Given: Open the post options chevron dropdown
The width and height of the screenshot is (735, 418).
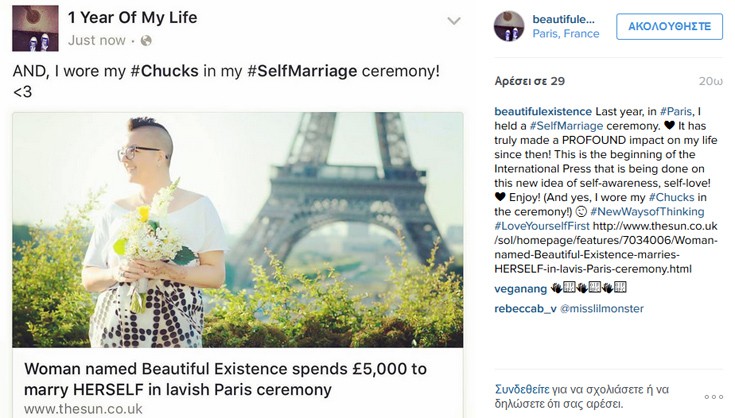Looking at the screenshot, I should tap(453, 21).
